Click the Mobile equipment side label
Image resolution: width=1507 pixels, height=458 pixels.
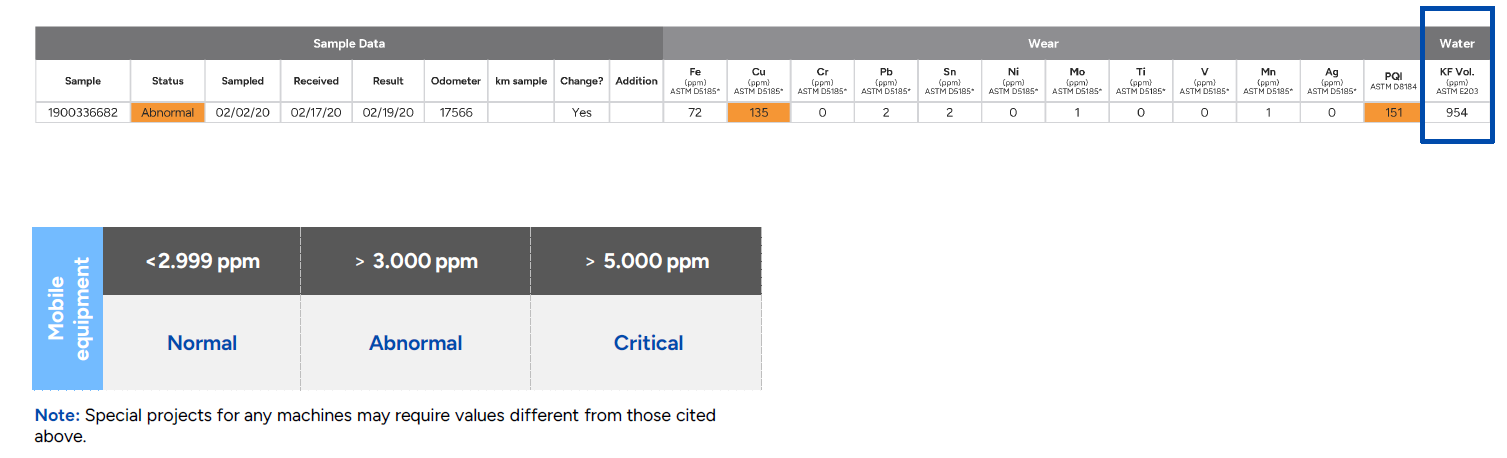click(68, 308)
